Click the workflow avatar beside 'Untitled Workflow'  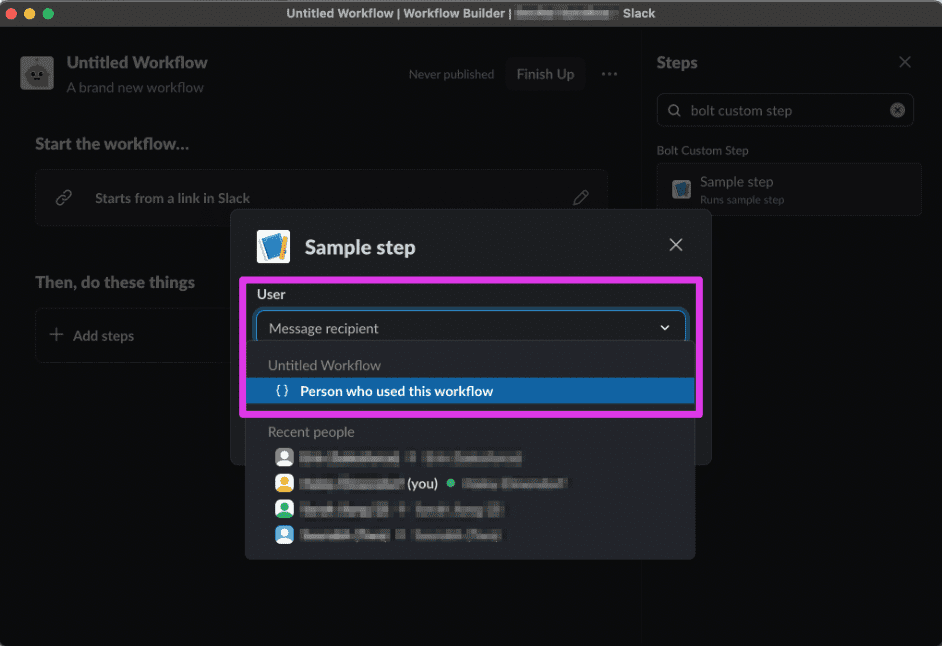click(x=36, y=73)
